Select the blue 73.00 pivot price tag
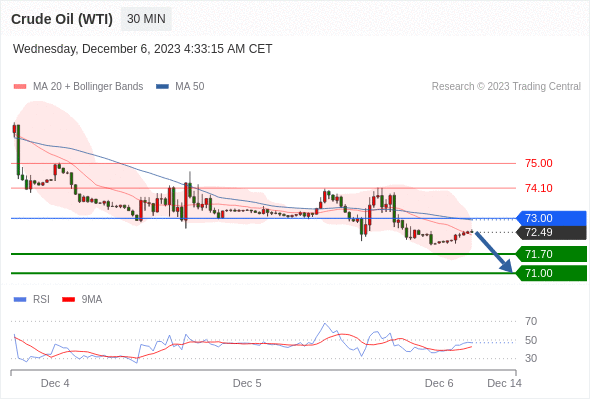This screenshot has height=400, width=590. pos(552,218)
